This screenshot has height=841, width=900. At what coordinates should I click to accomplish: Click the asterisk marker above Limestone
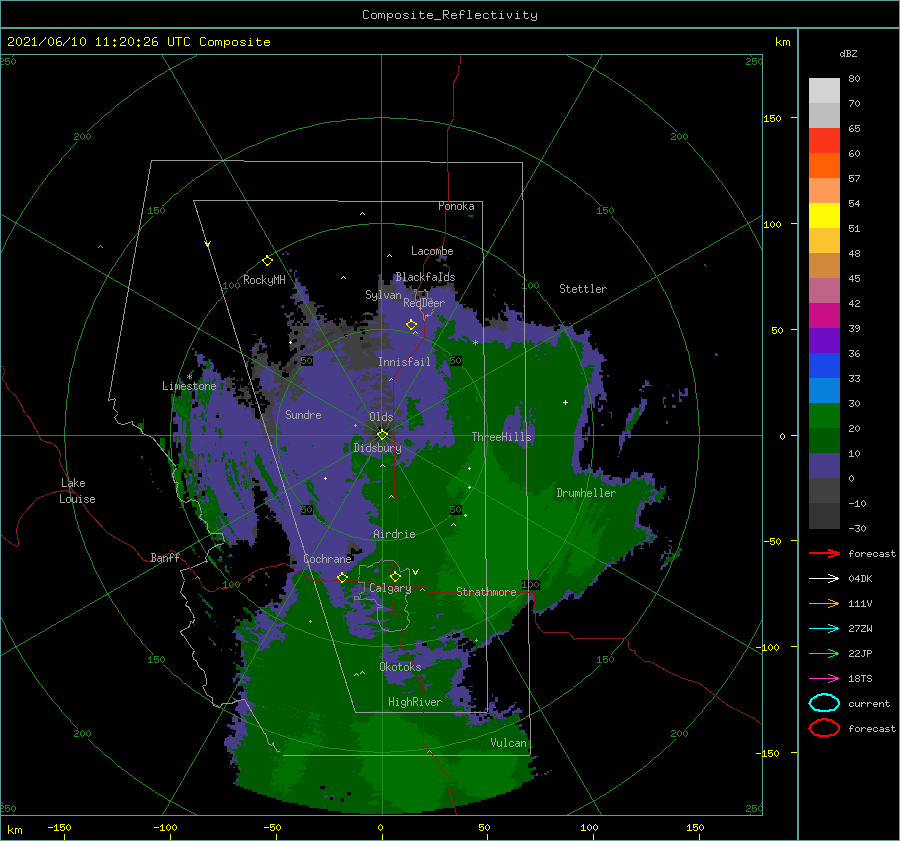[189, 377]
